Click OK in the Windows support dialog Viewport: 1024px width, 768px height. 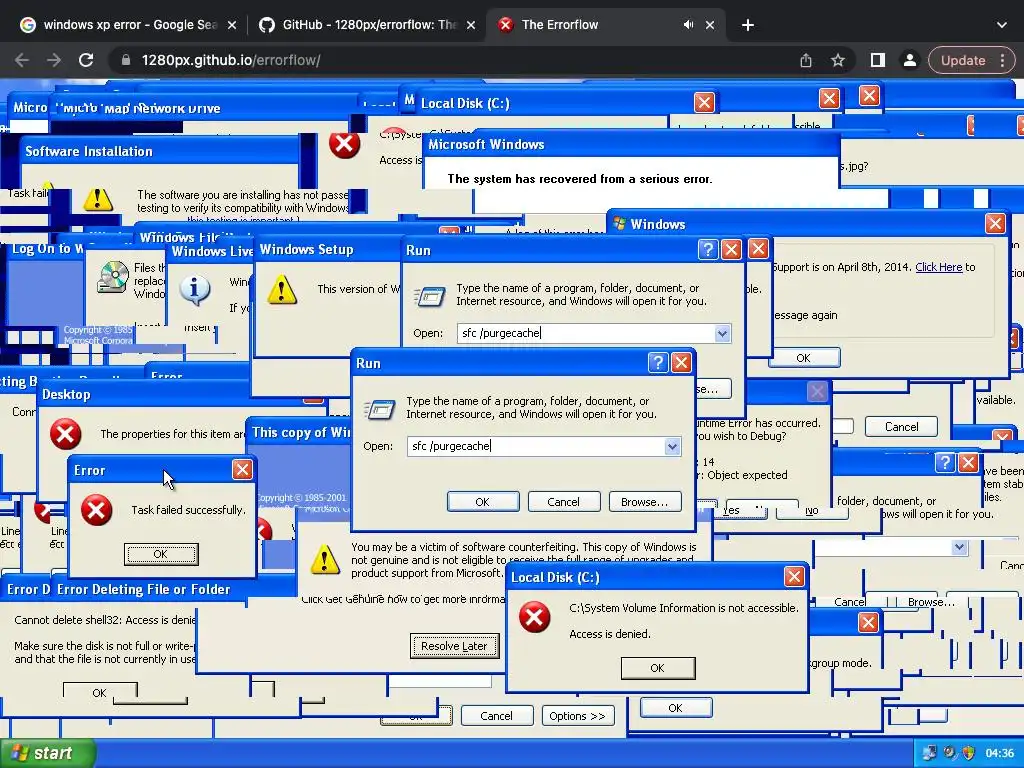pyautogui.click(x=804, y=358)
